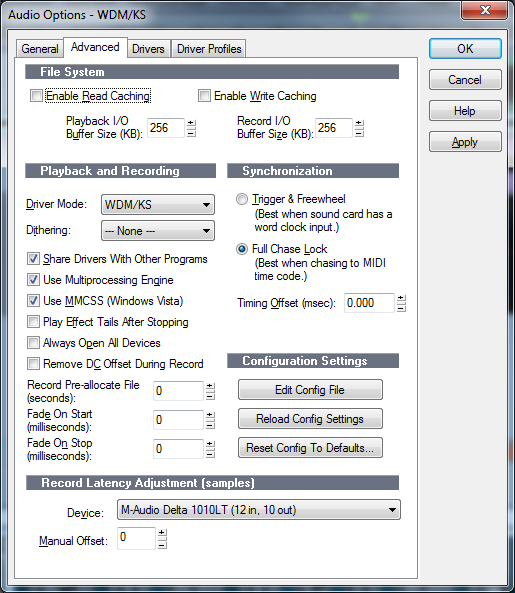Click into the Timing Offset value field

(x=369, y=303)
